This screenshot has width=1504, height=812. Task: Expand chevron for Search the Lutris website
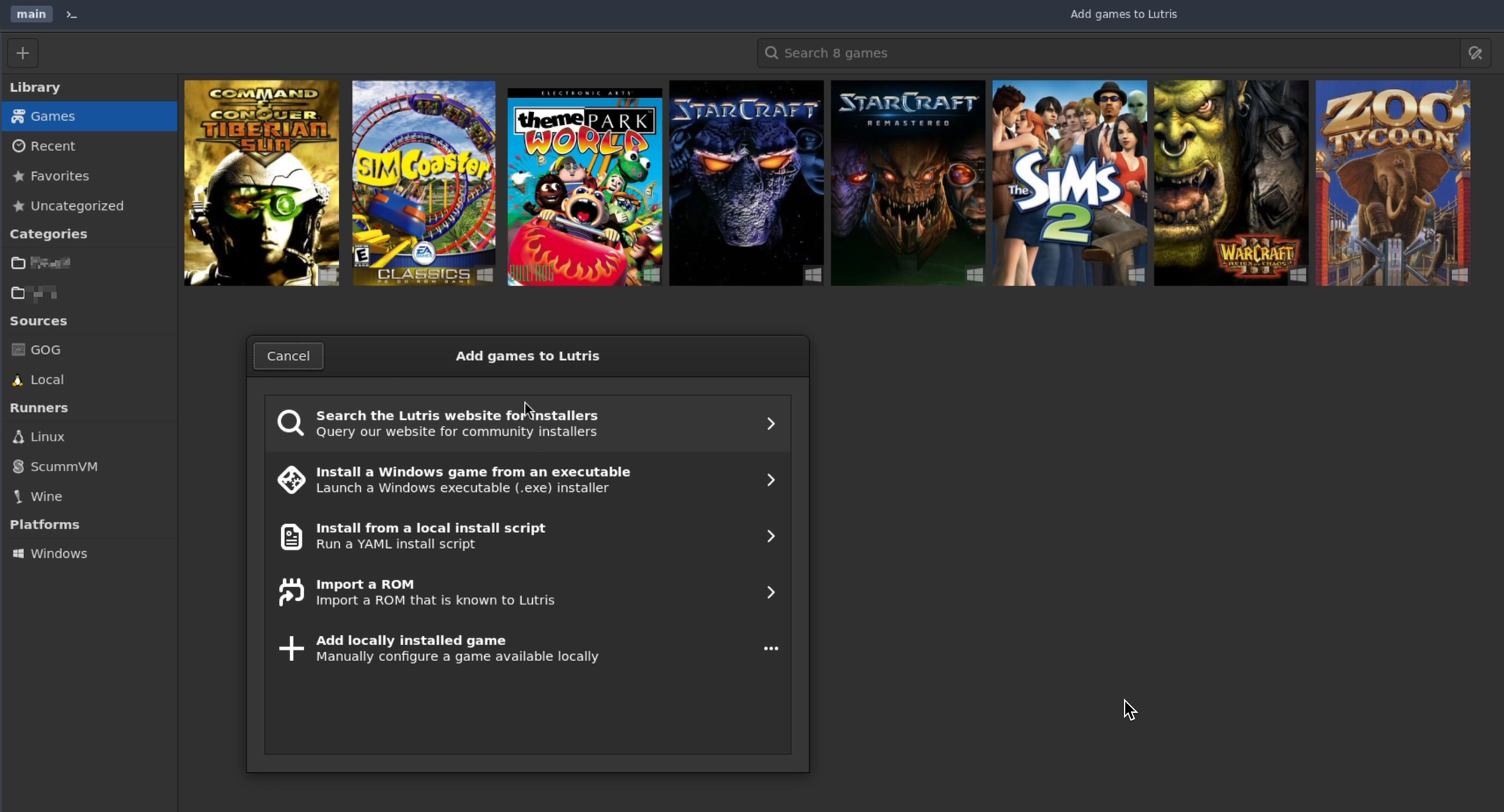tap(771, 424)
